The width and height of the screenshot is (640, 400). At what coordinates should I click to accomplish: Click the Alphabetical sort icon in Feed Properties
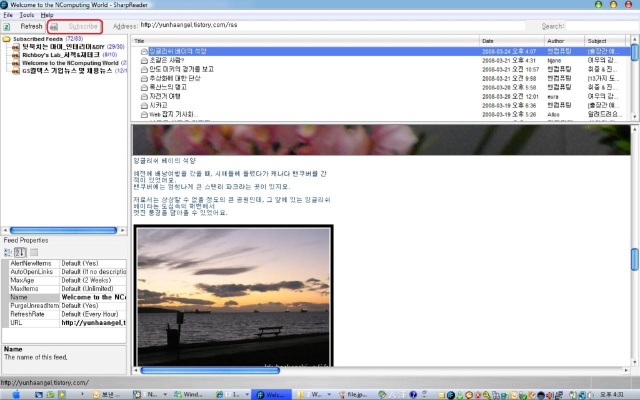pos(20,252)
